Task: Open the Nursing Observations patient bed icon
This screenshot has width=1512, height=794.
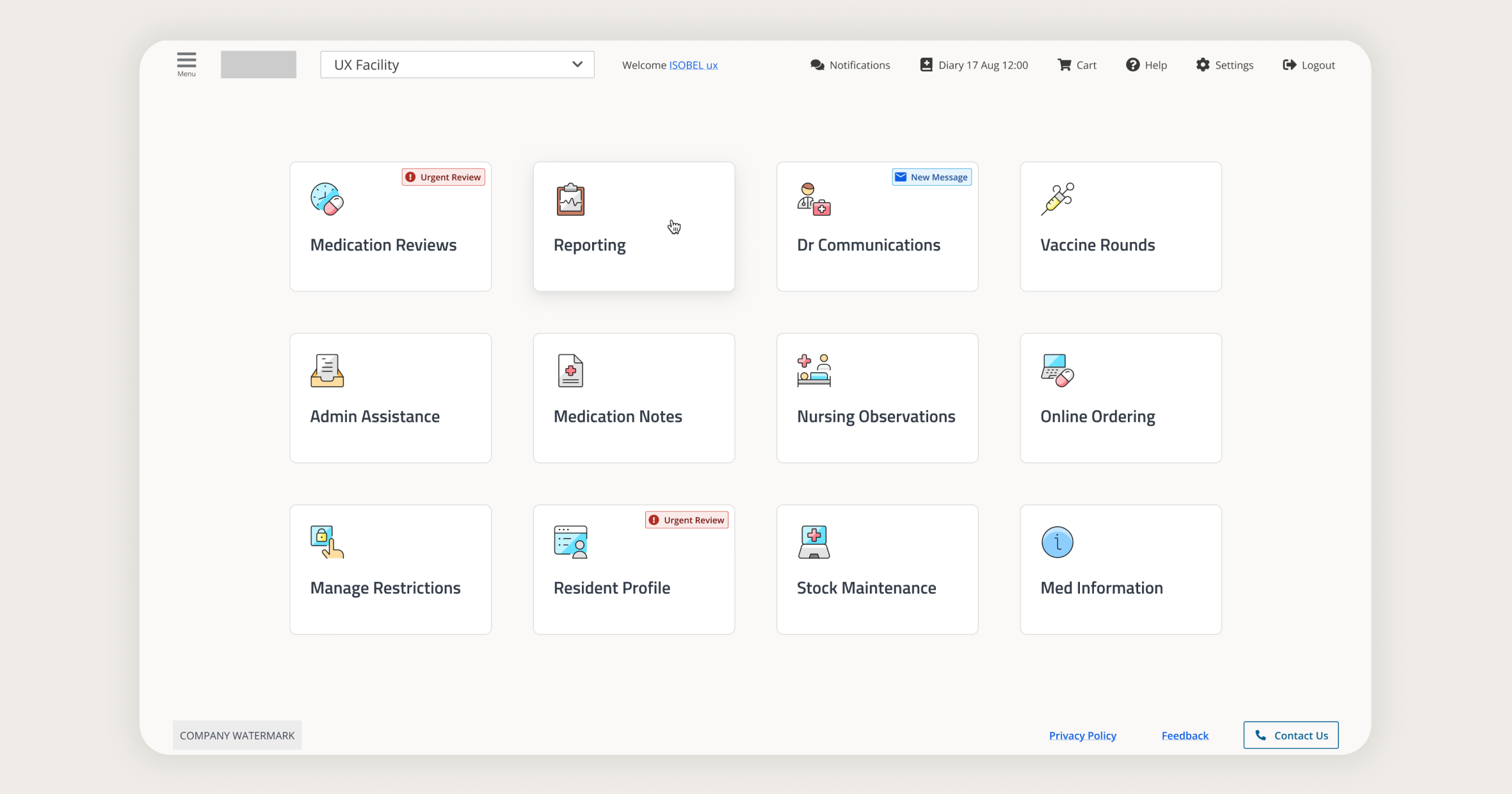Action: pyautogui.click(x=813, y=370)
